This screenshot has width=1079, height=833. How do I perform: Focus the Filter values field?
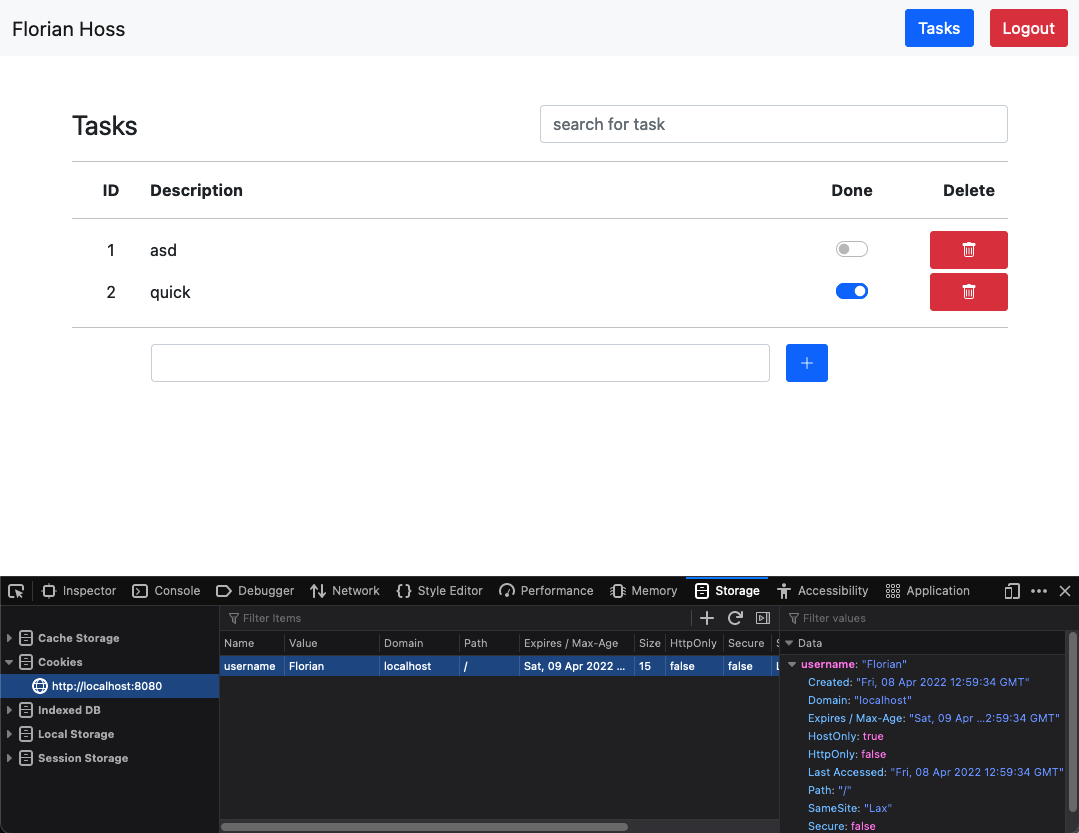pos(930,618)
